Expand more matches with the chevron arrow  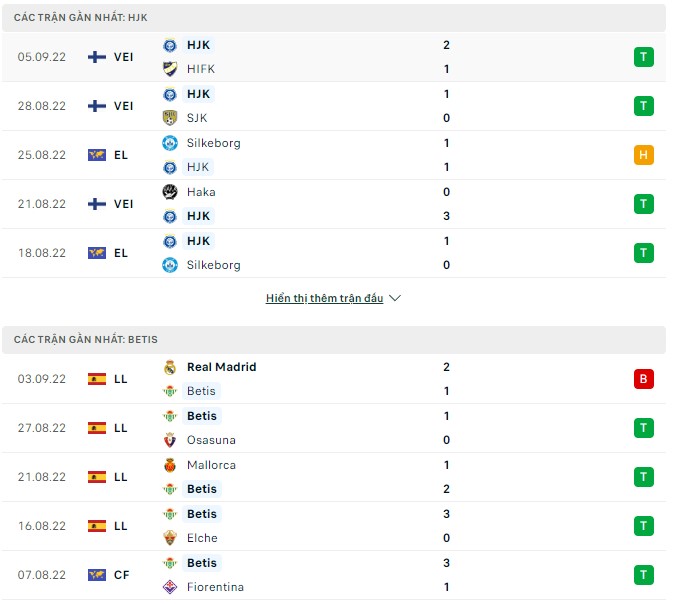394,298
